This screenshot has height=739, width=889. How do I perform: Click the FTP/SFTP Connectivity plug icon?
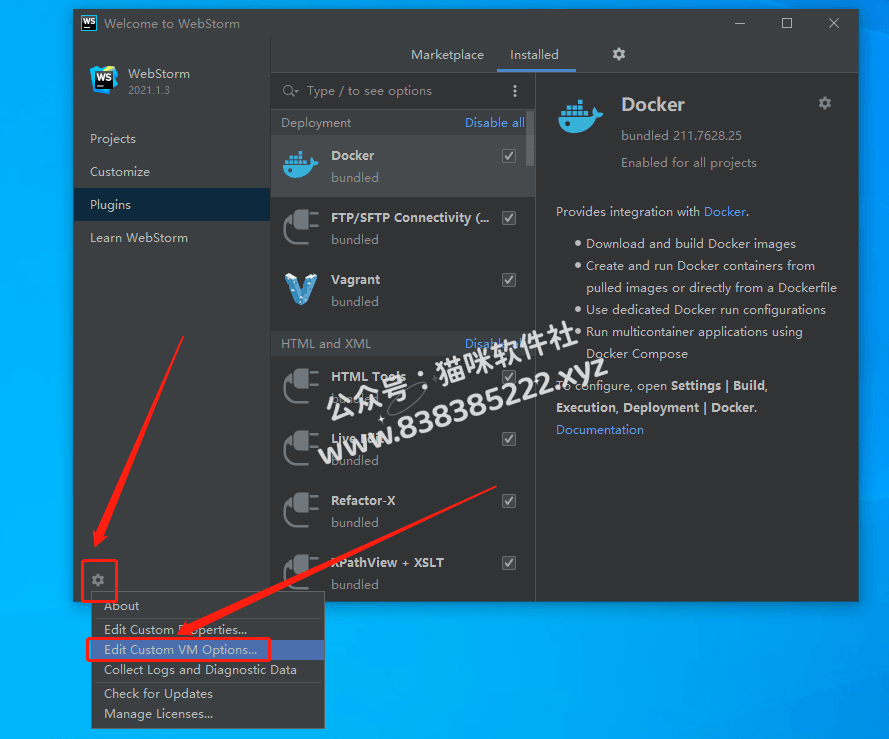click(x=300, y=227)
